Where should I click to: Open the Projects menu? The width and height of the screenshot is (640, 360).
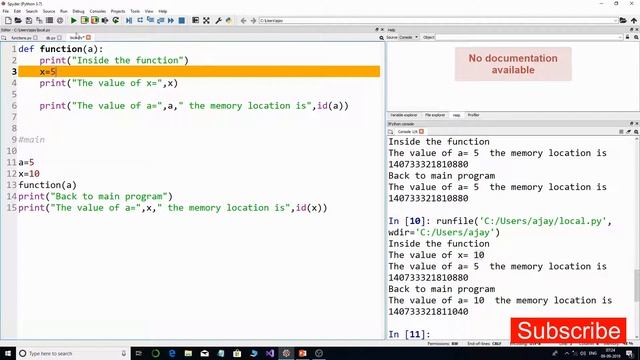pos(118,11)
